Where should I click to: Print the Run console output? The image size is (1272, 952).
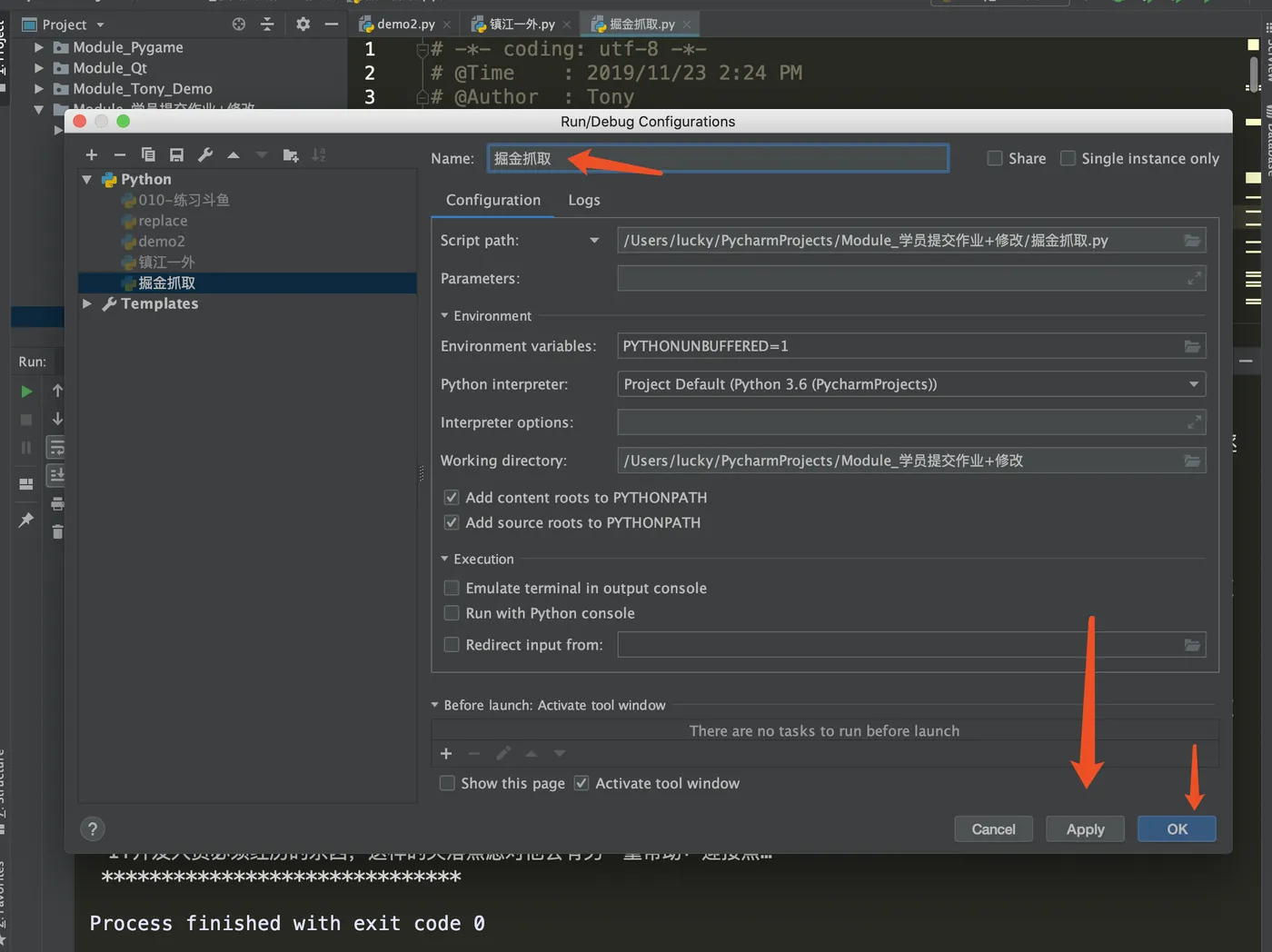point(57,503)
